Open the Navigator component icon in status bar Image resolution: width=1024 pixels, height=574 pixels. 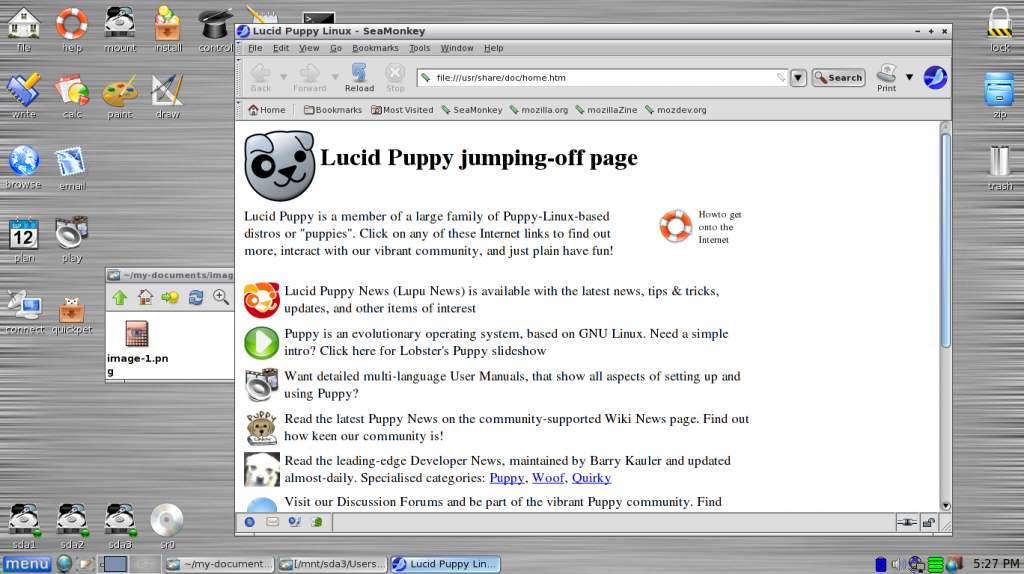[x=249, y=522]
